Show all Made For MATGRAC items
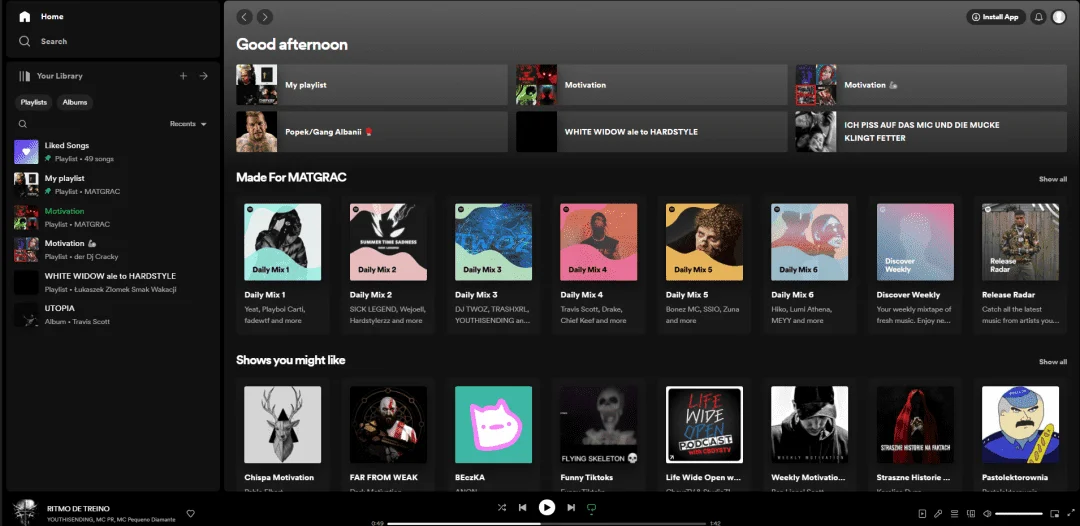1080x526 pixels. [x=1052, y=179]
